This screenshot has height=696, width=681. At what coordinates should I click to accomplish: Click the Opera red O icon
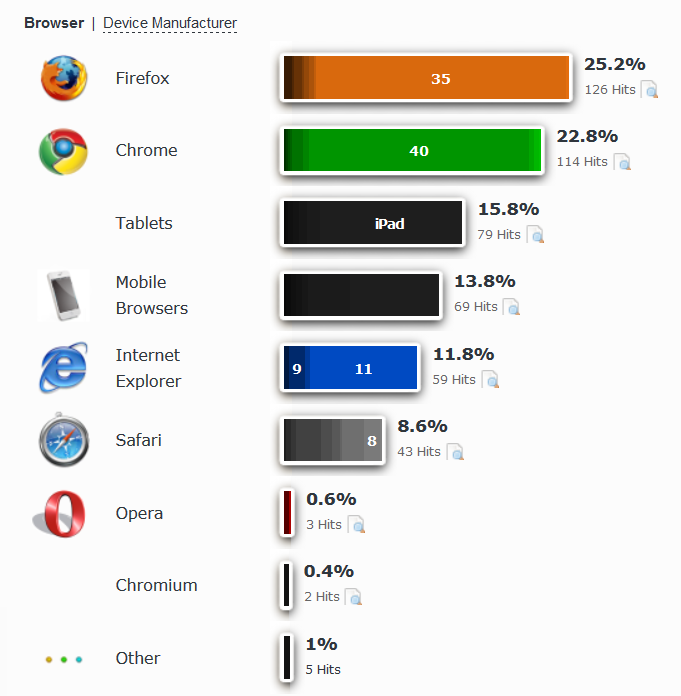coord(60,514)
